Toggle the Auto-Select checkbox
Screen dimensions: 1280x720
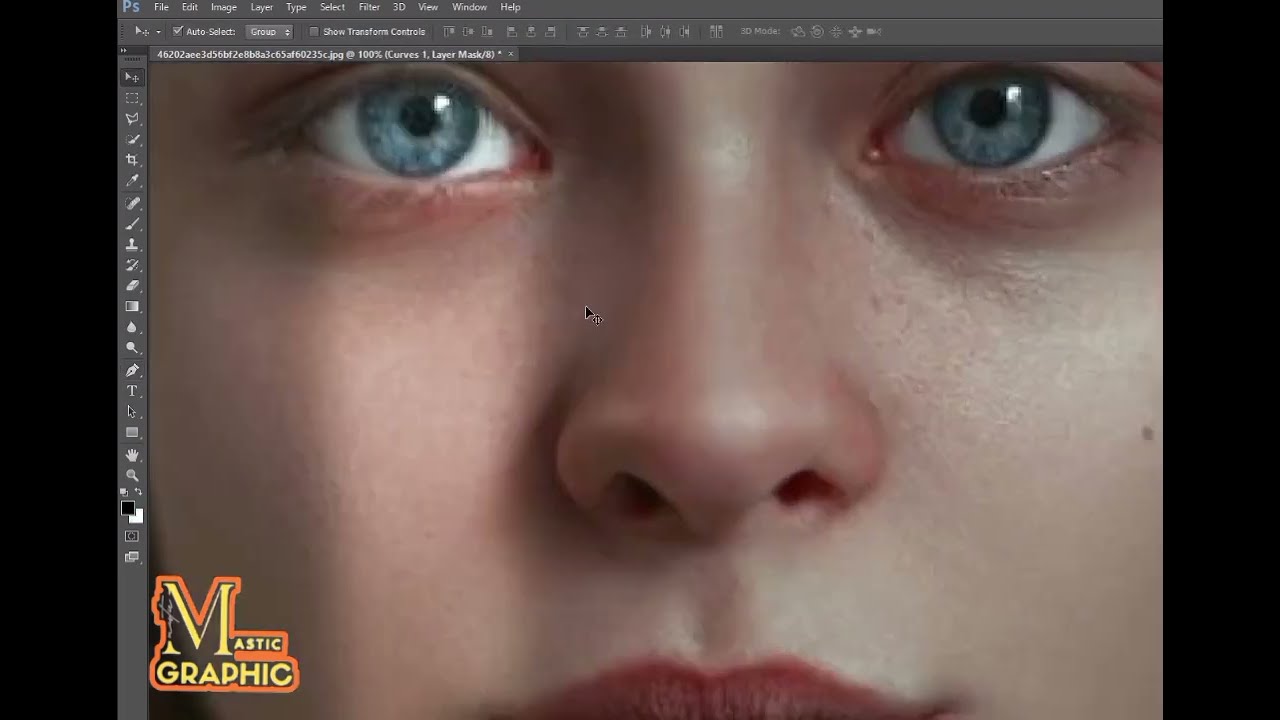click(x=178, y=32)
